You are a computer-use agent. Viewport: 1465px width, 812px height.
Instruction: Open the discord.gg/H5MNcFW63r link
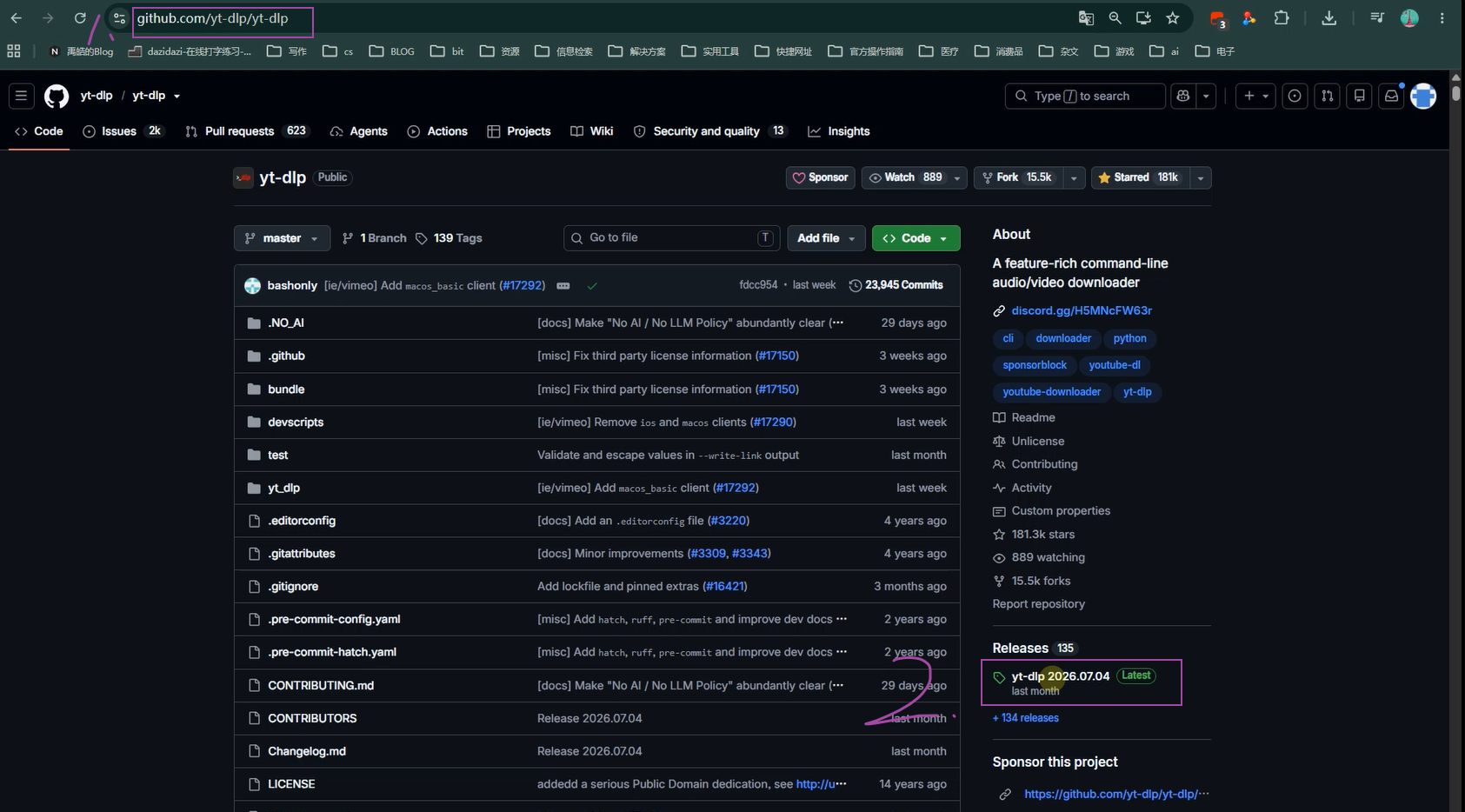[1082, 310]
